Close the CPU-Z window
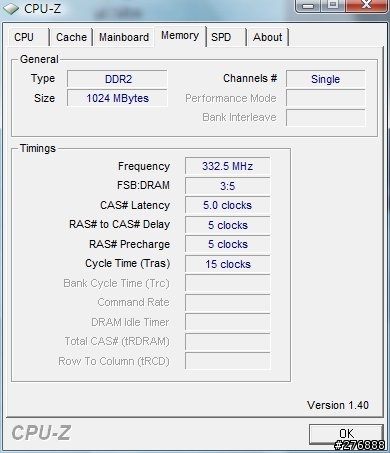The height and width of the screenshot is (453, 390). (x=366, y=5)
